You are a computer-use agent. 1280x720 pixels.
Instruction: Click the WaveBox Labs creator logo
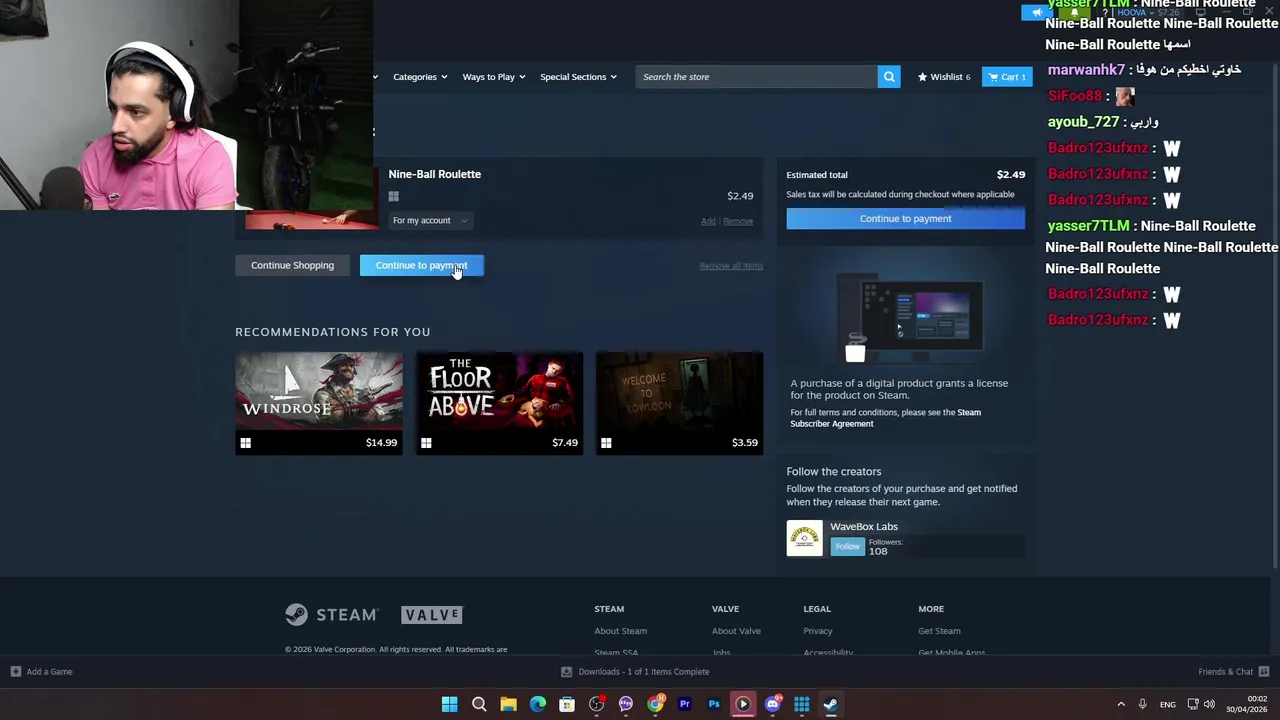[x=804, y=538]
